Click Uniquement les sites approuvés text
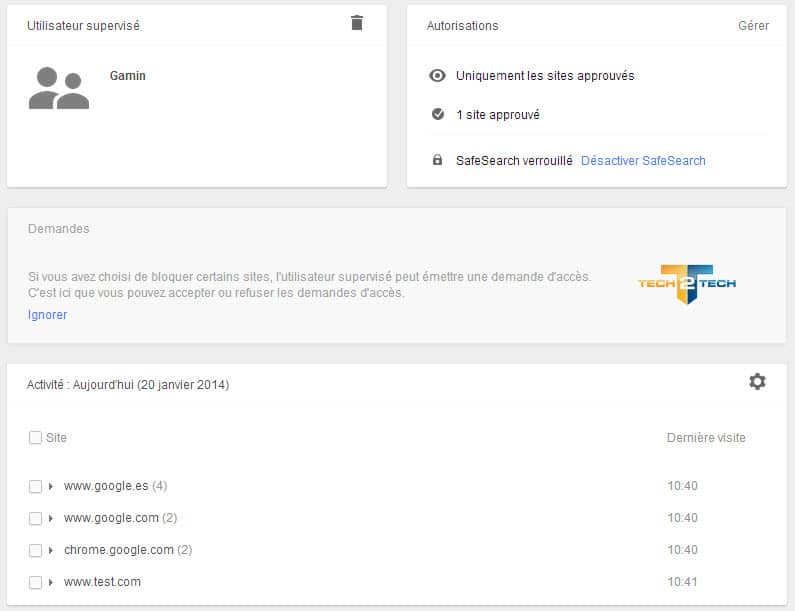 (x=545, y=76)
